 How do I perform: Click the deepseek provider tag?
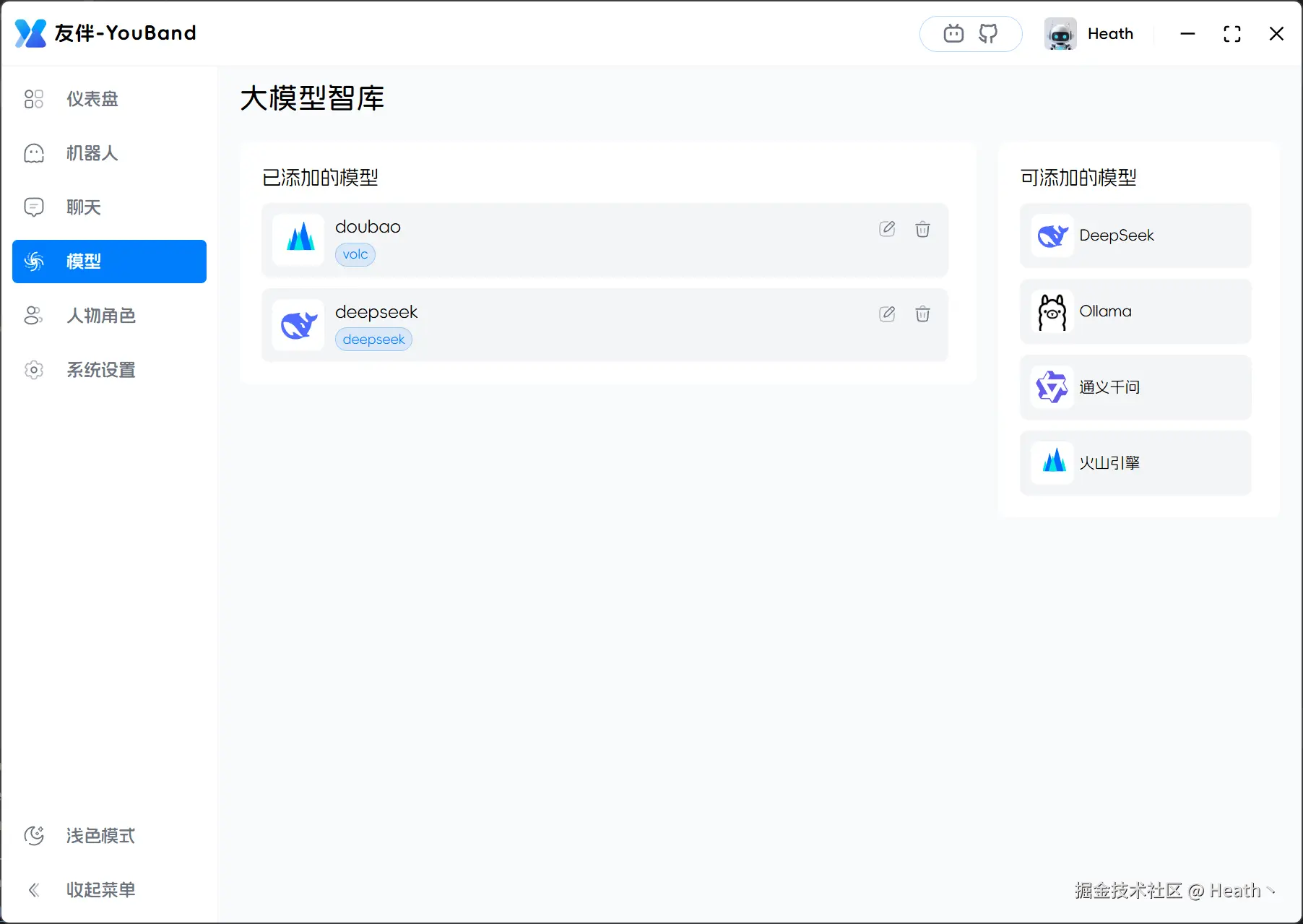[x=373, y=340]
